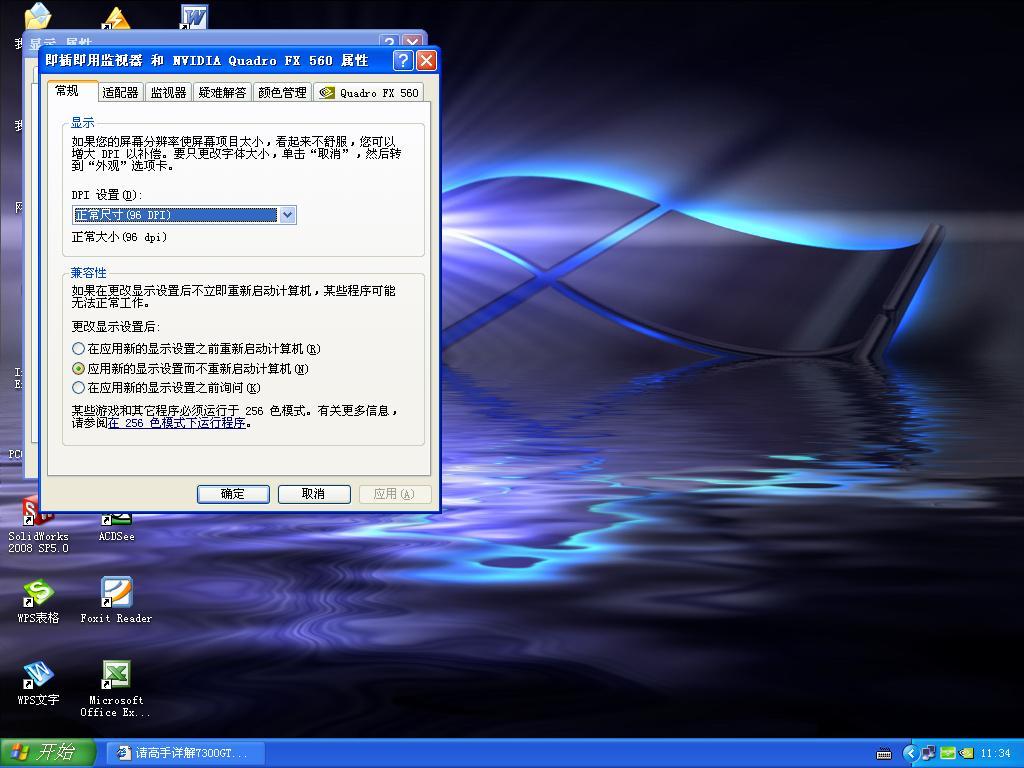Viewport: 1024px width, 768px height.
Task: Click the 正常大小(96 dpi) text
Action: point(119,237)
